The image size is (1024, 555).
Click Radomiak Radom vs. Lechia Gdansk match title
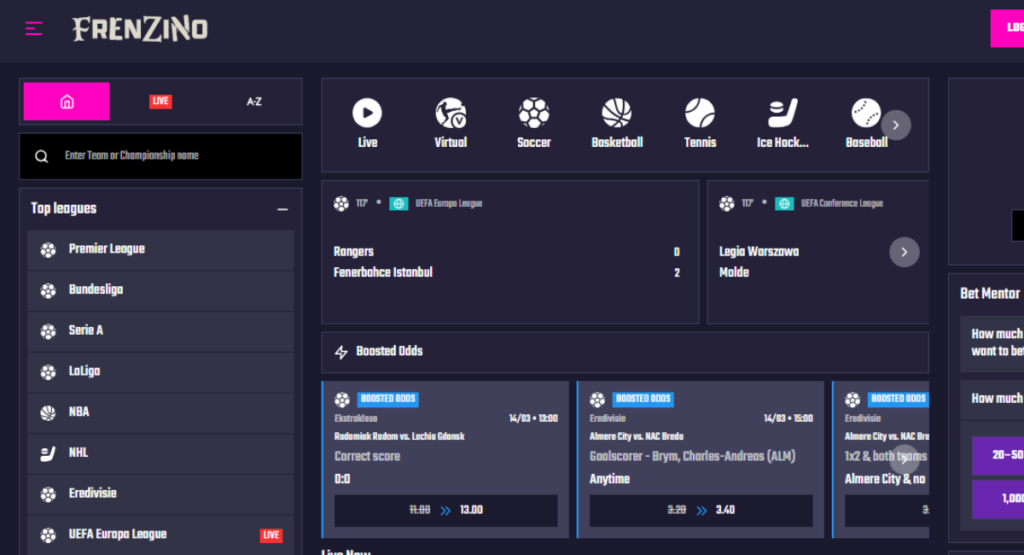coord(399,436)
